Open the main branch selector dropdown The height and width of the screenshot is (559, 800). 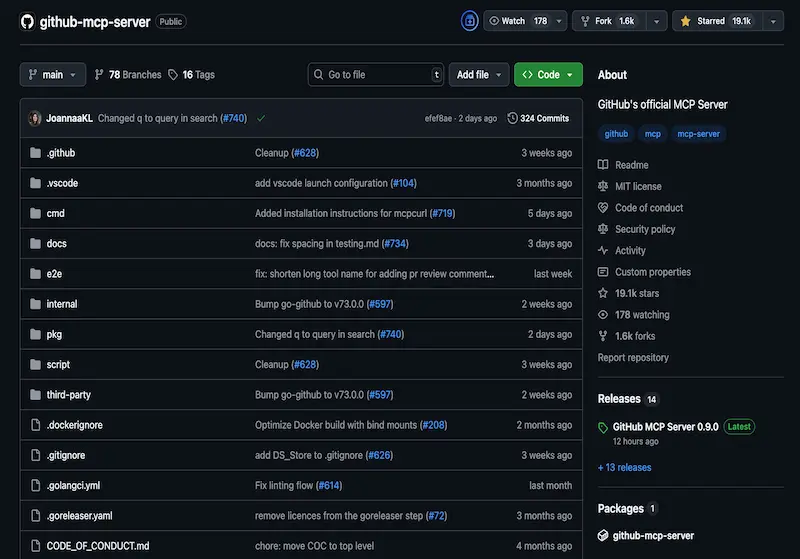53,74
